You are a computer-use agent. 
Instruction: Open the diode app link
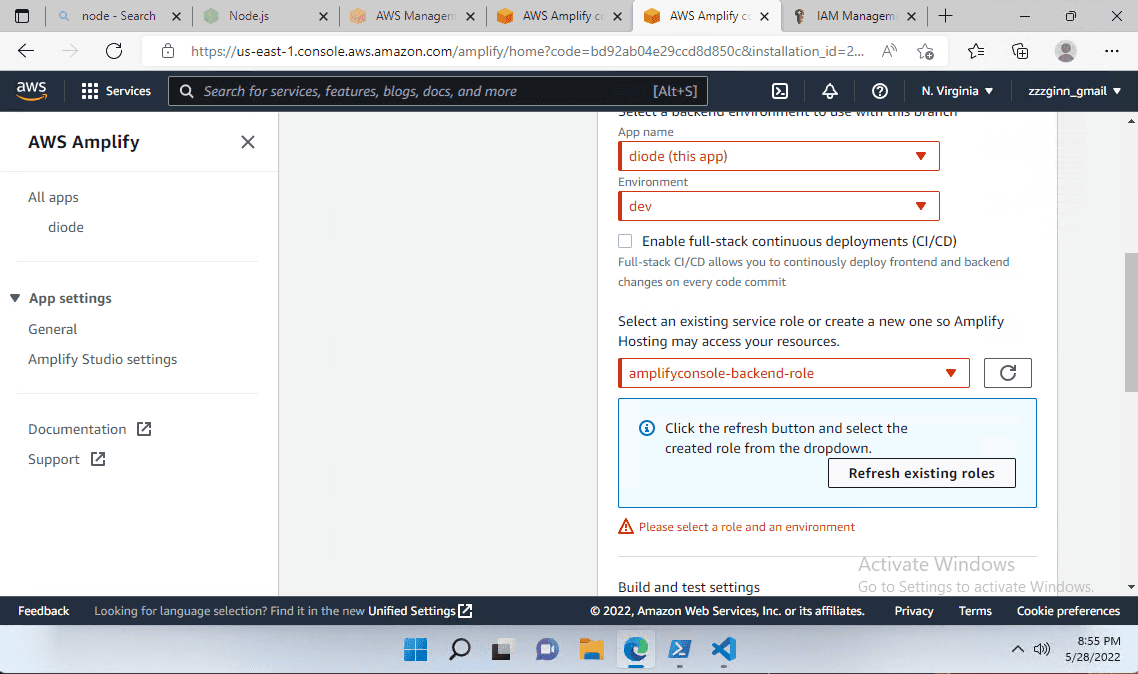[65, 227]
